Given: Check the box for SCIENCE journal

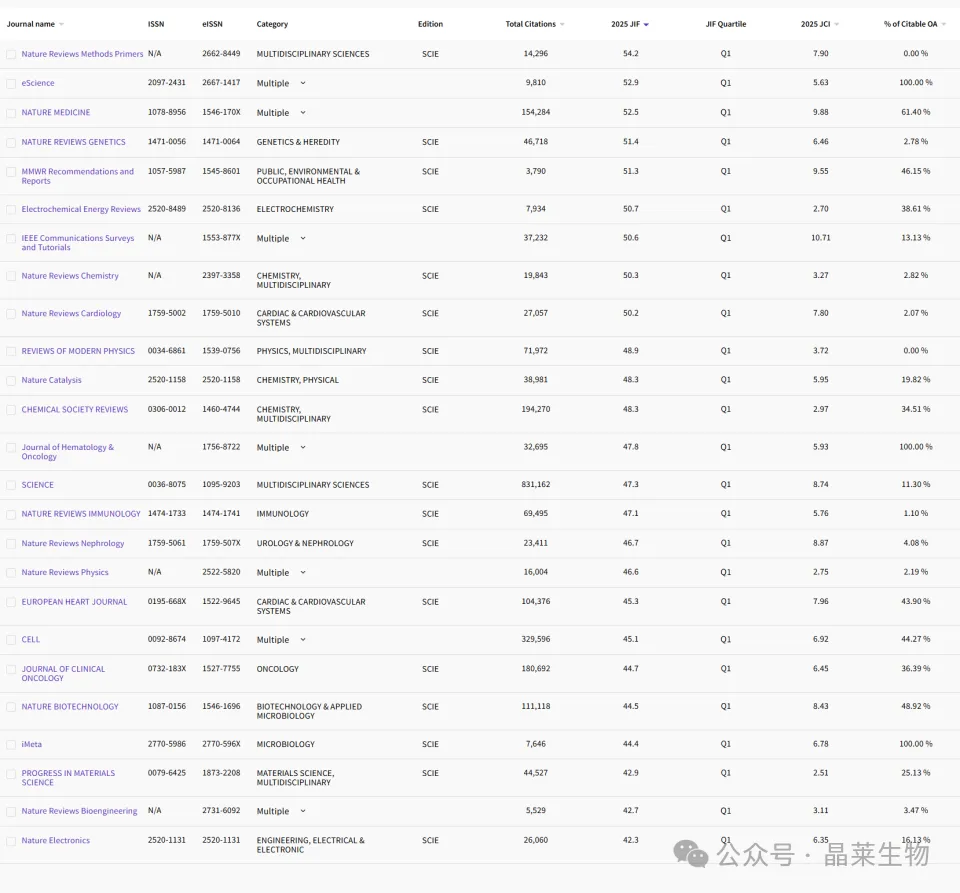Looking at the screenshot, I should [11, 485].
